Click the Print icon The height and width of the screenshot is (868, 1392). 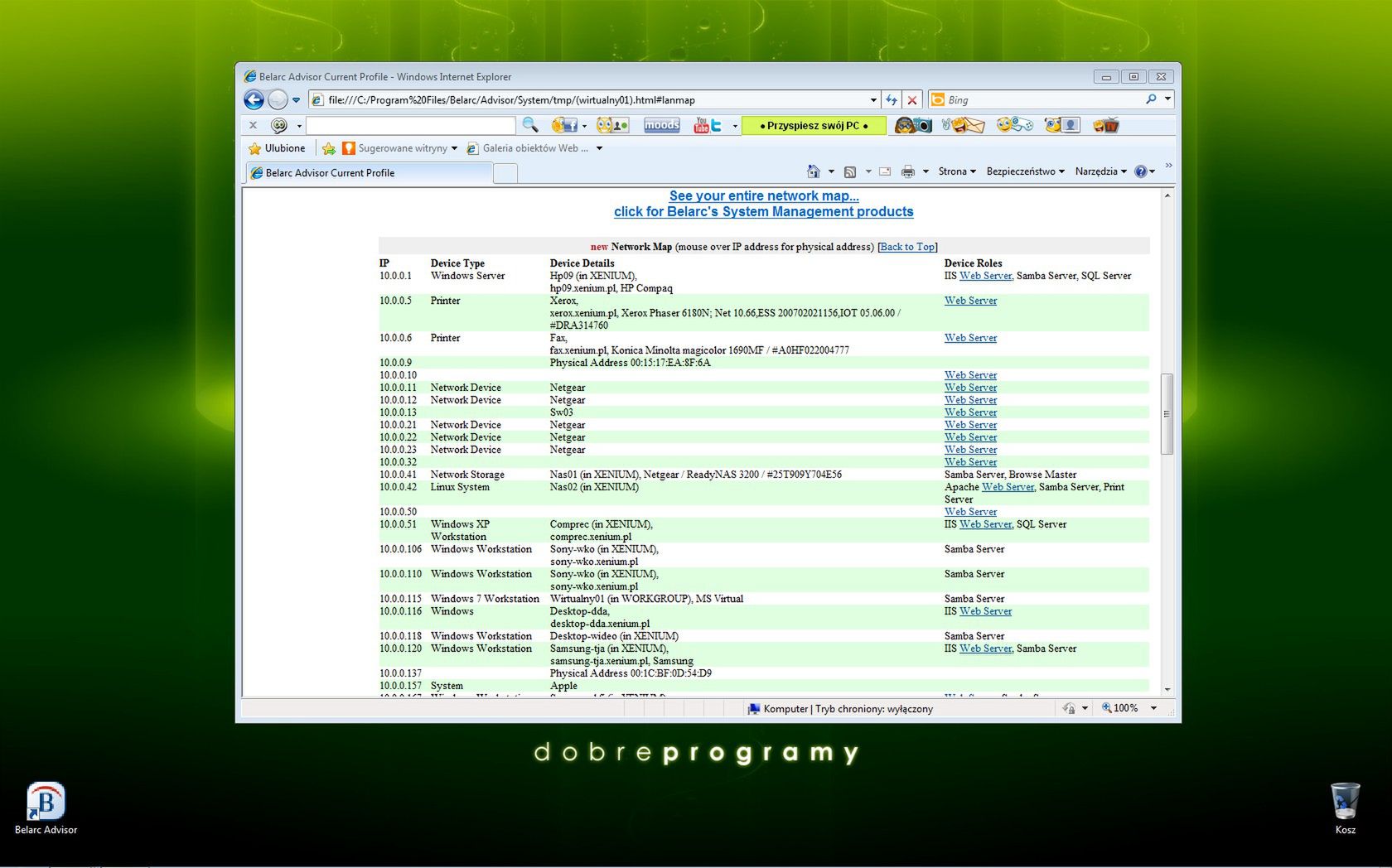pyautogui.click(x=908, y=171)
